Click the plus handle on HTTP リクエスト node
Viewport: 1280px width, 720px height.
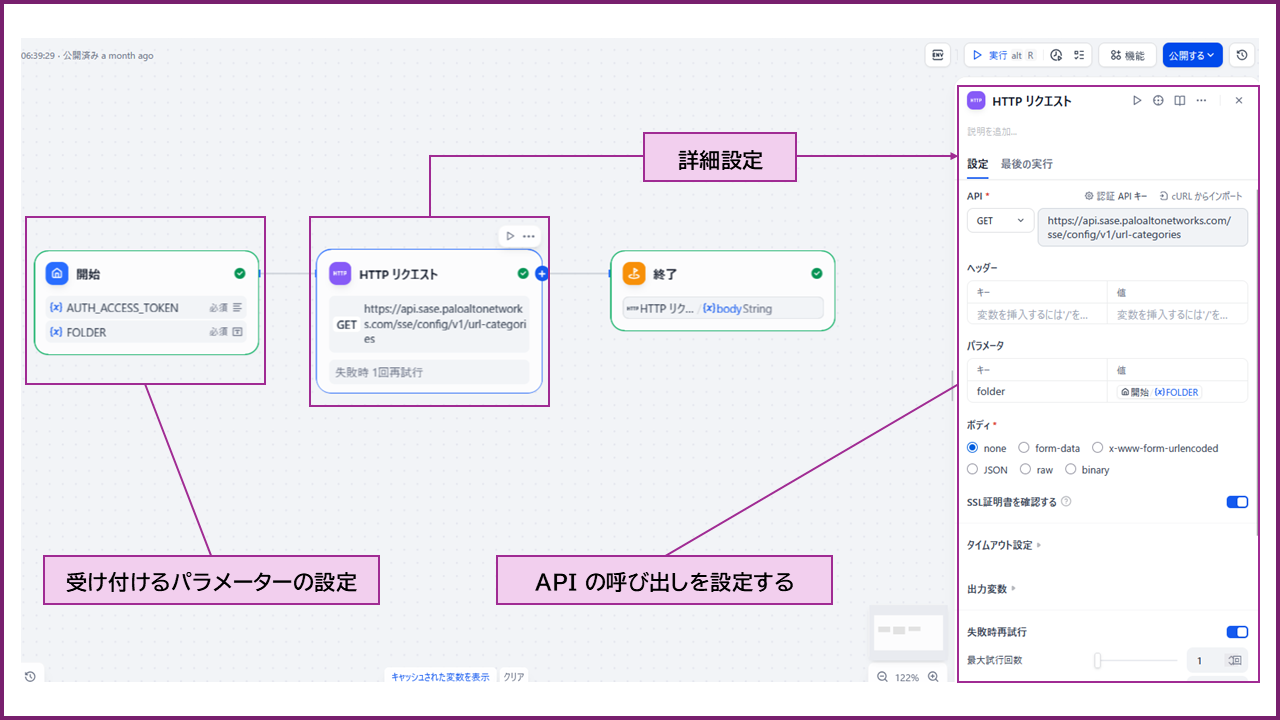point(542,273)
